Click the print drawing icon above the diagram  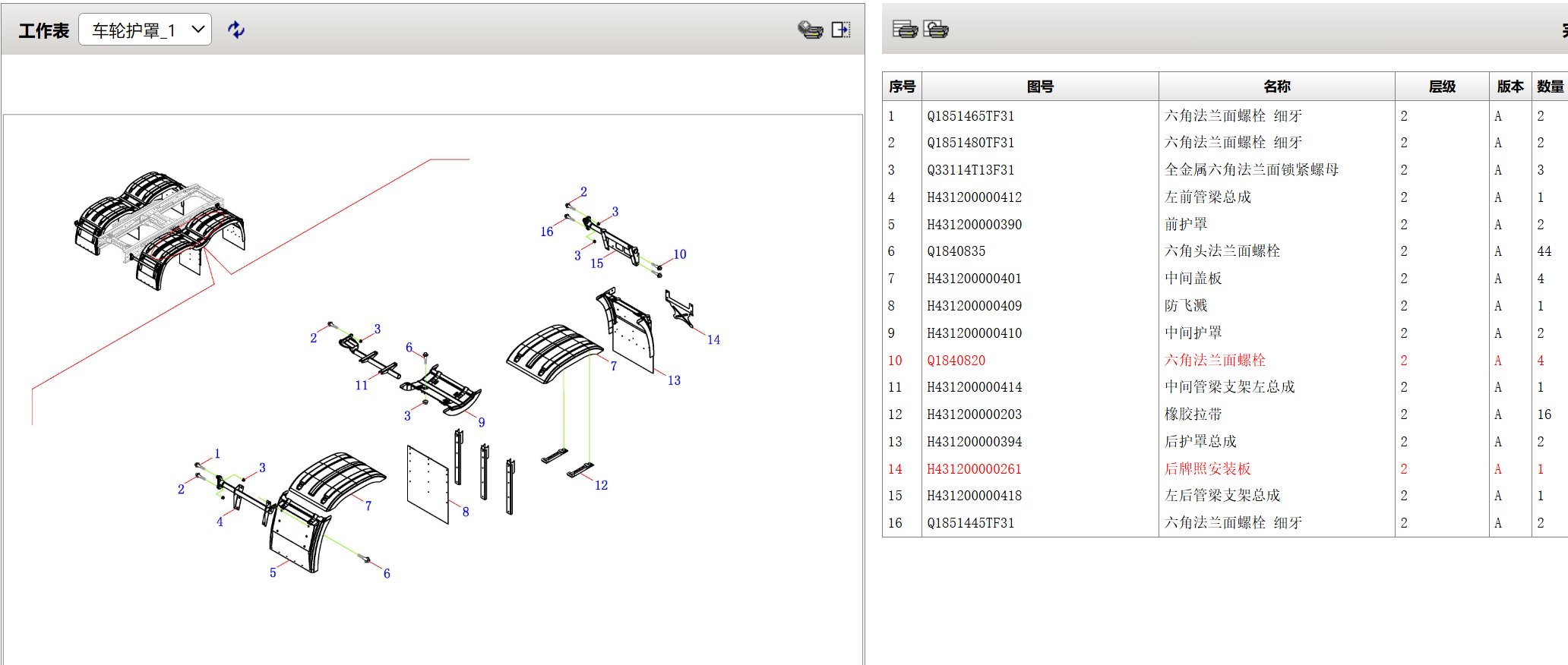[810, 30]
